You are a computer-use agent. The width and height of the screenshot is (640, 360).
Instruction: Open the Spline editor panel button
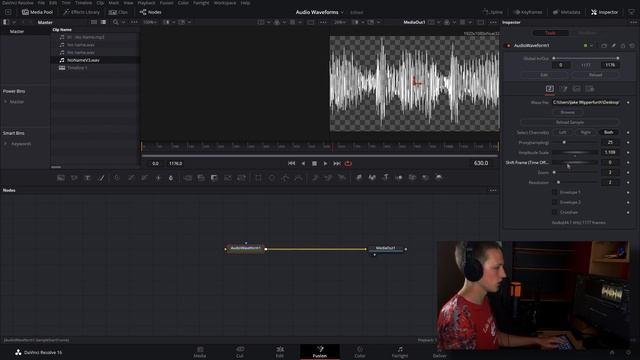pos(493,12)
